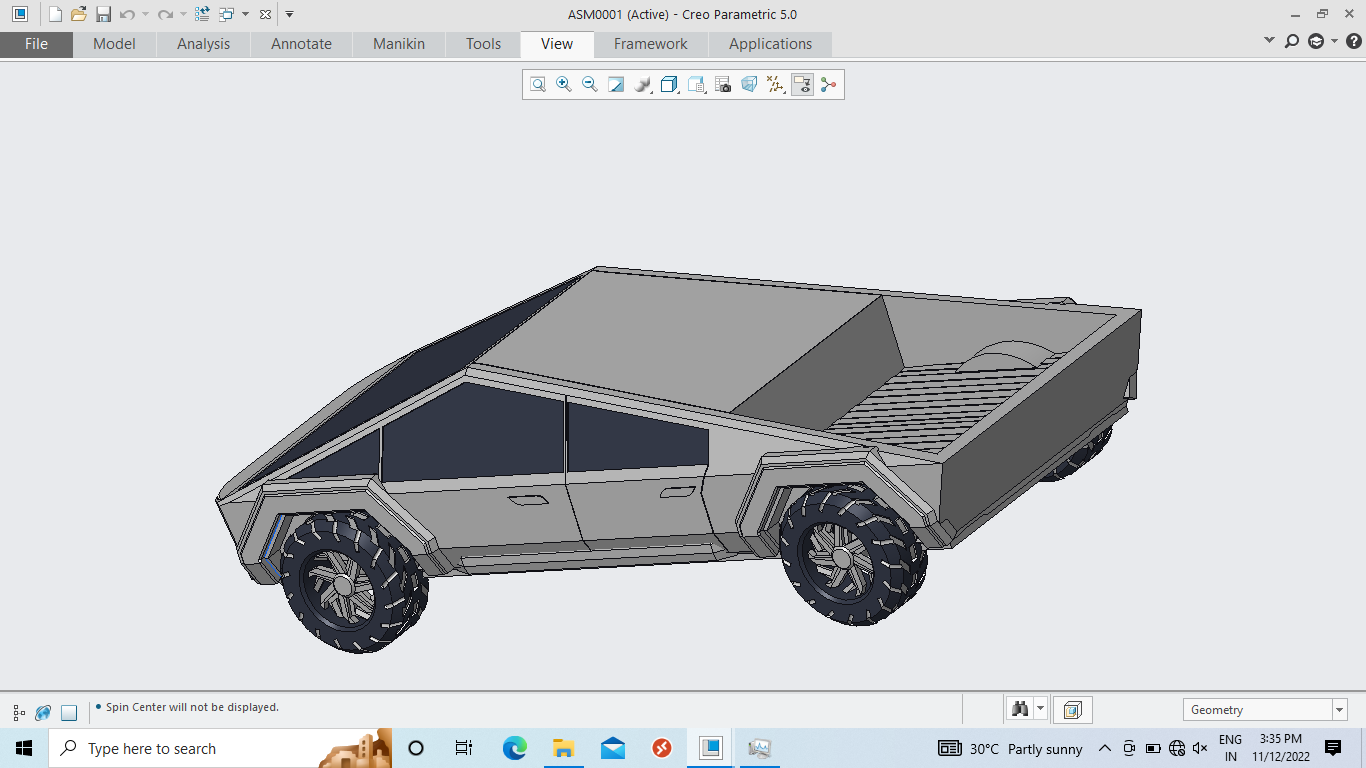Open the weather widget showing 30°C
The height and width of the screenshot is (768, 1366).
[x=1010, y=748]
